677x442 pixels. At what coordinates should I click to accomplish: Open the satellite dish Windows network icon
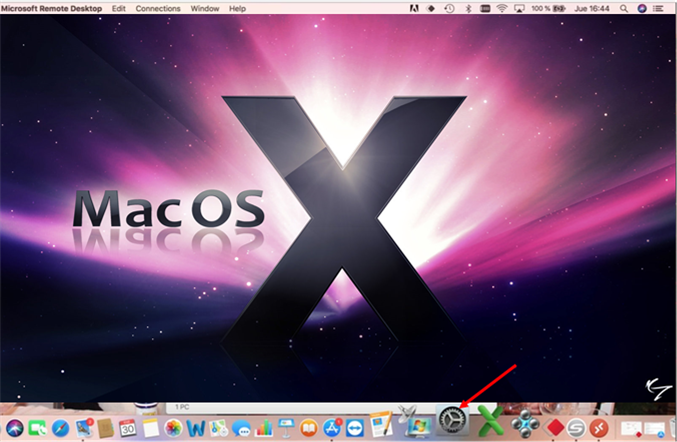pos(414,421)
